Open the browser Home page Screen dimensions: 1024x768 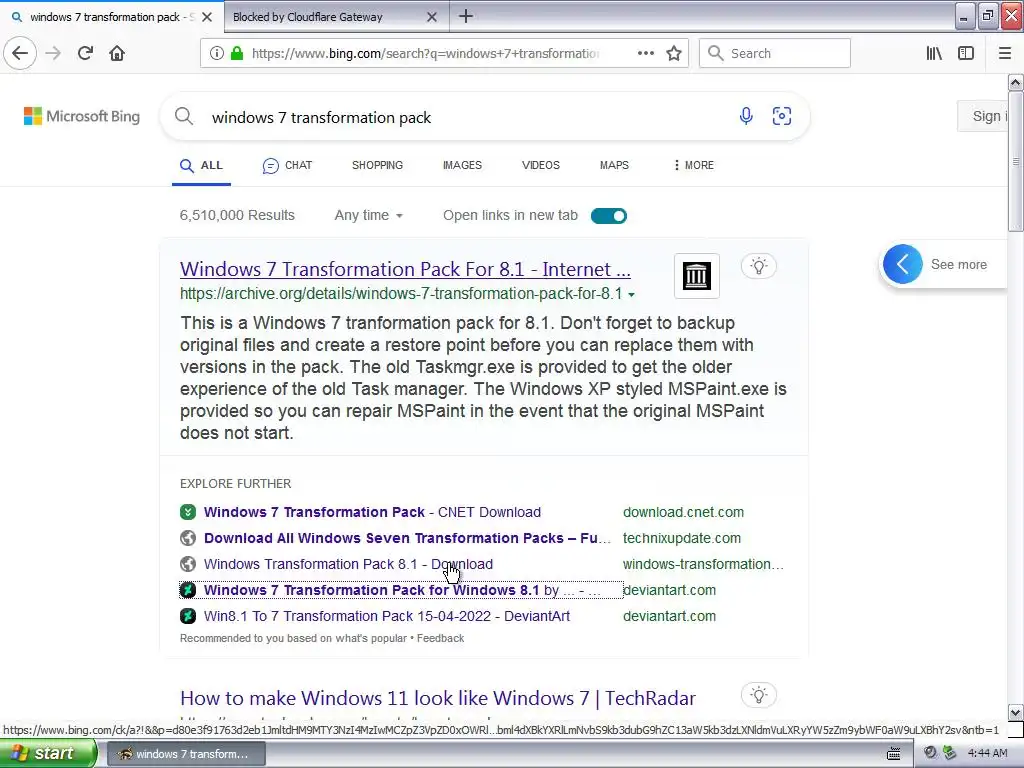tap(117, 53)
